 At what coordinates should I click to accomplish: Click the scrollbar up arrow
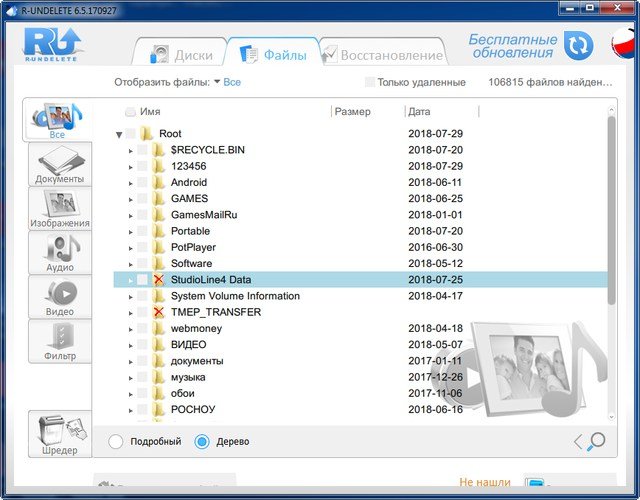coord(611,110)
